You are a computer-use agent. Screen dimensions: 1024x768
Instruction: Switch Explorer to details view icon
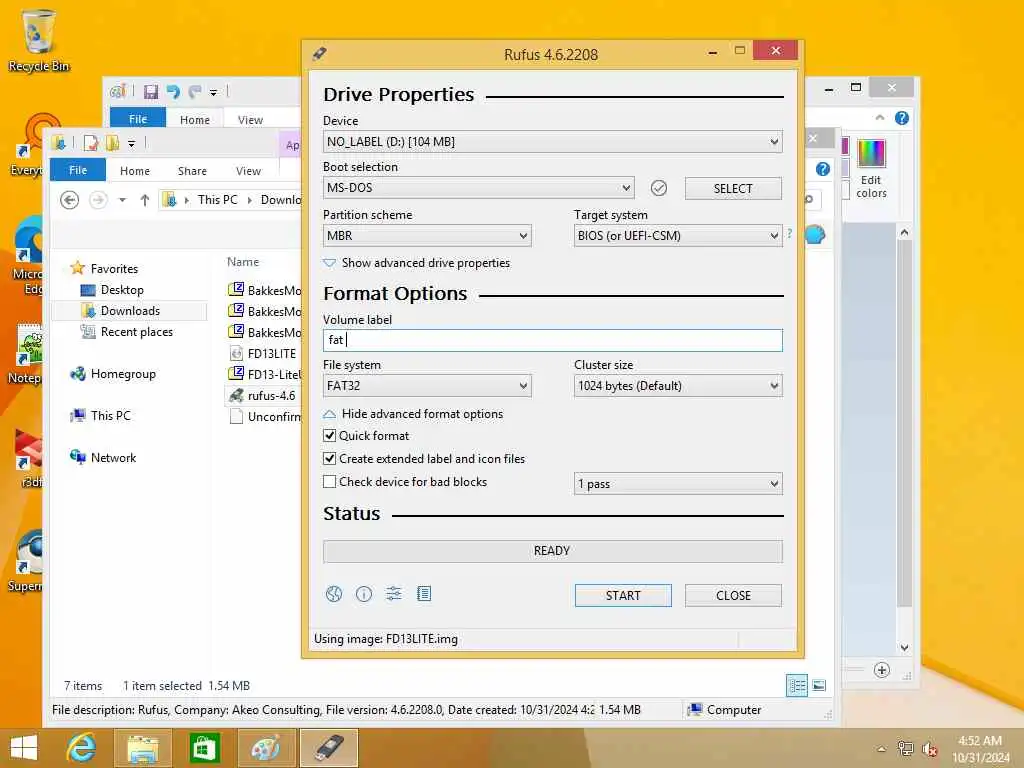(x=797, y=686)
